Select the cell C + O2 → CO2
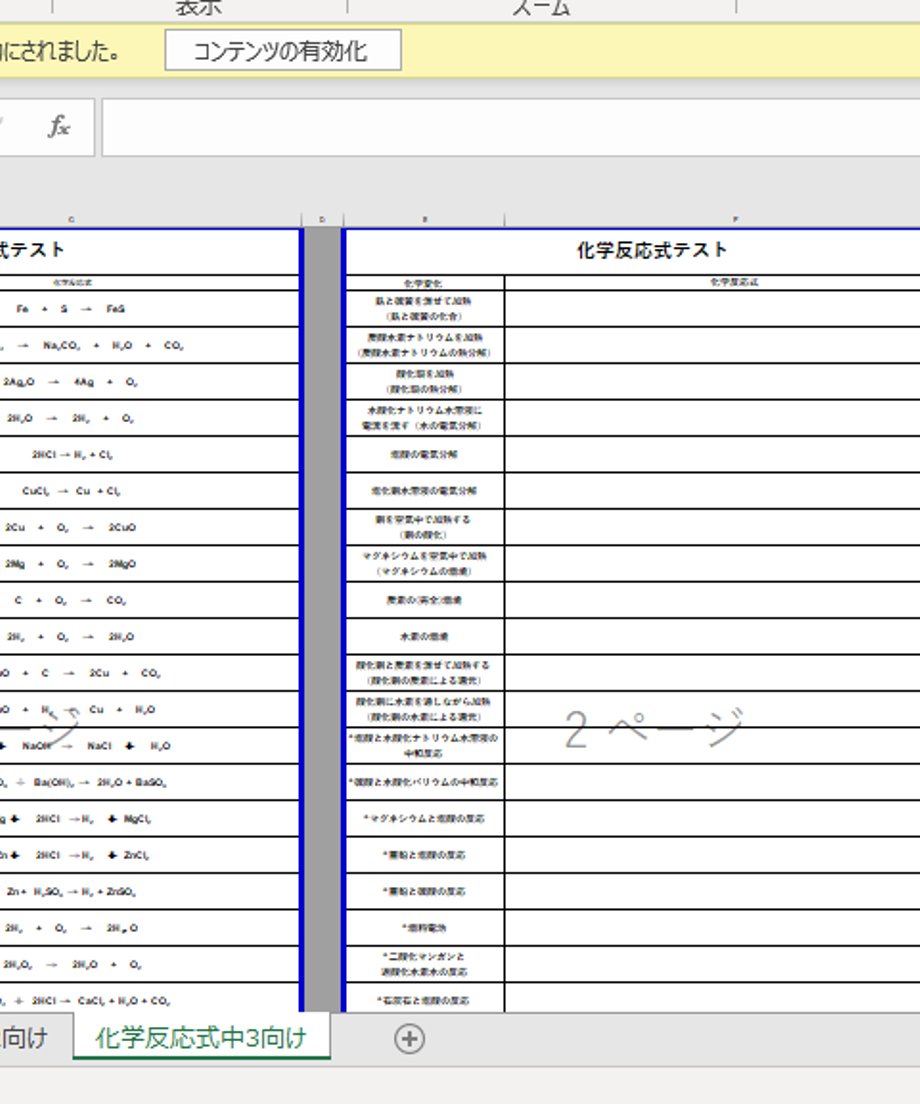Image resolution: width=920 pixels, height=1104 pixels. pyautogui.click(x=150, y=601)
